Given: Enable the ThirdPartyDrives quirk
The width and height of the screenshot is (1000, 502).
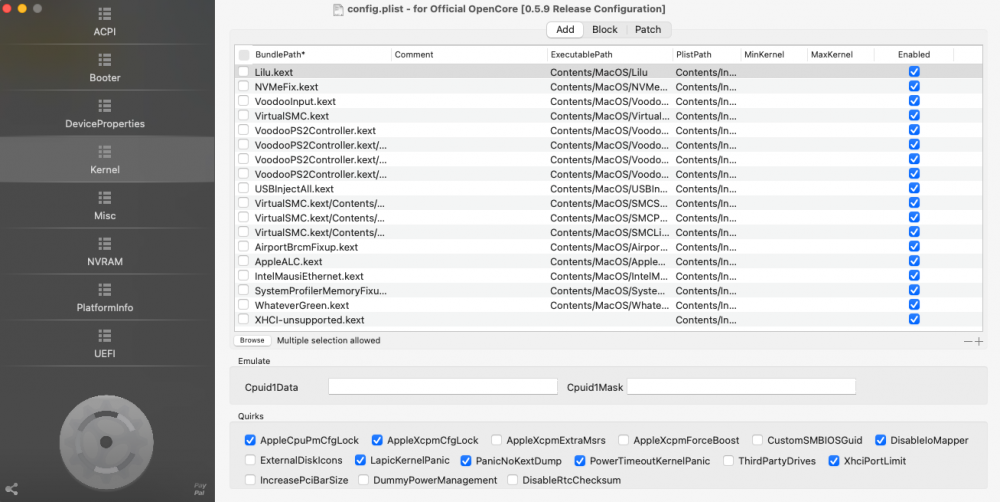Looking at the screenshot, I should coord(728,460).
